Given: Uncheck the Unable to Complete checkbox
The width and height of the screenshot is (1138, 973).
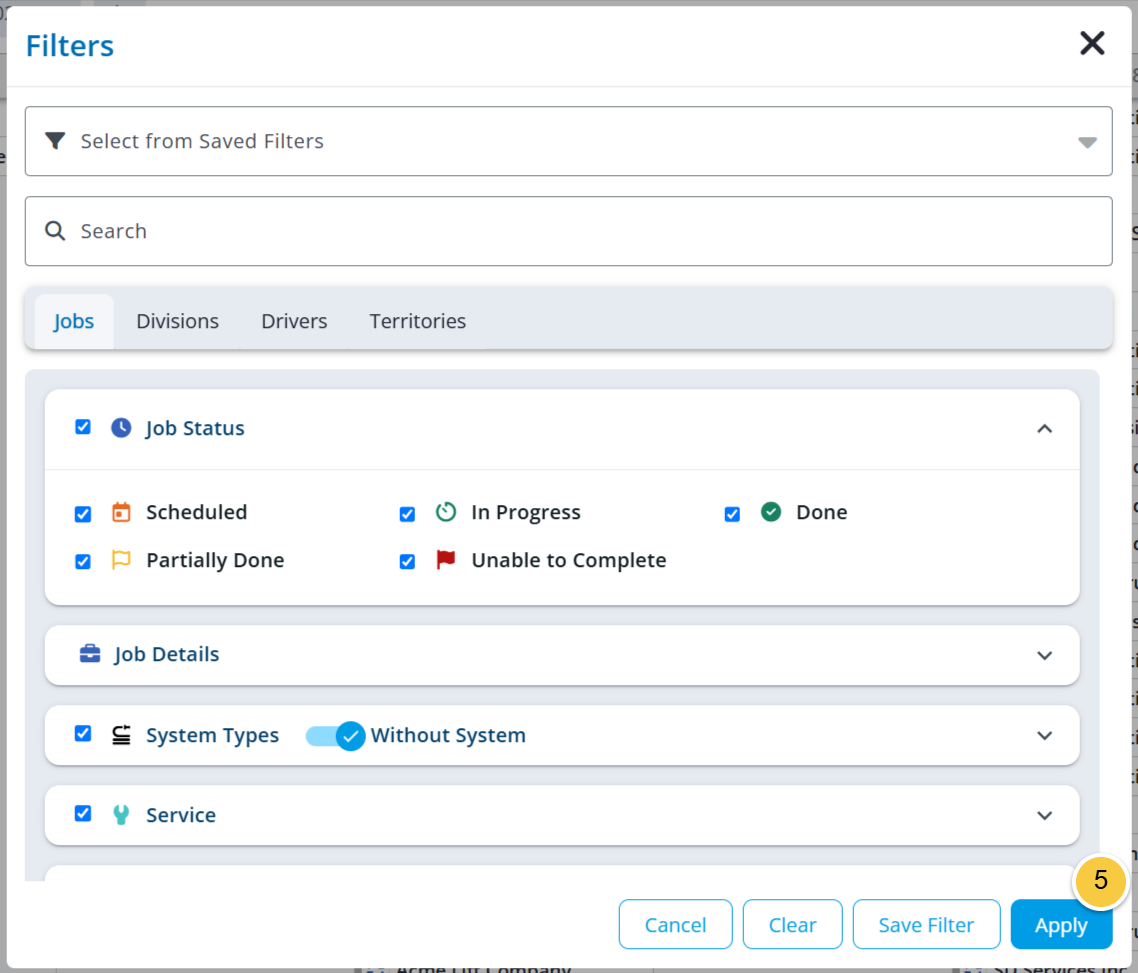Looking at the screenshot, I should click(x=407, y=562).
